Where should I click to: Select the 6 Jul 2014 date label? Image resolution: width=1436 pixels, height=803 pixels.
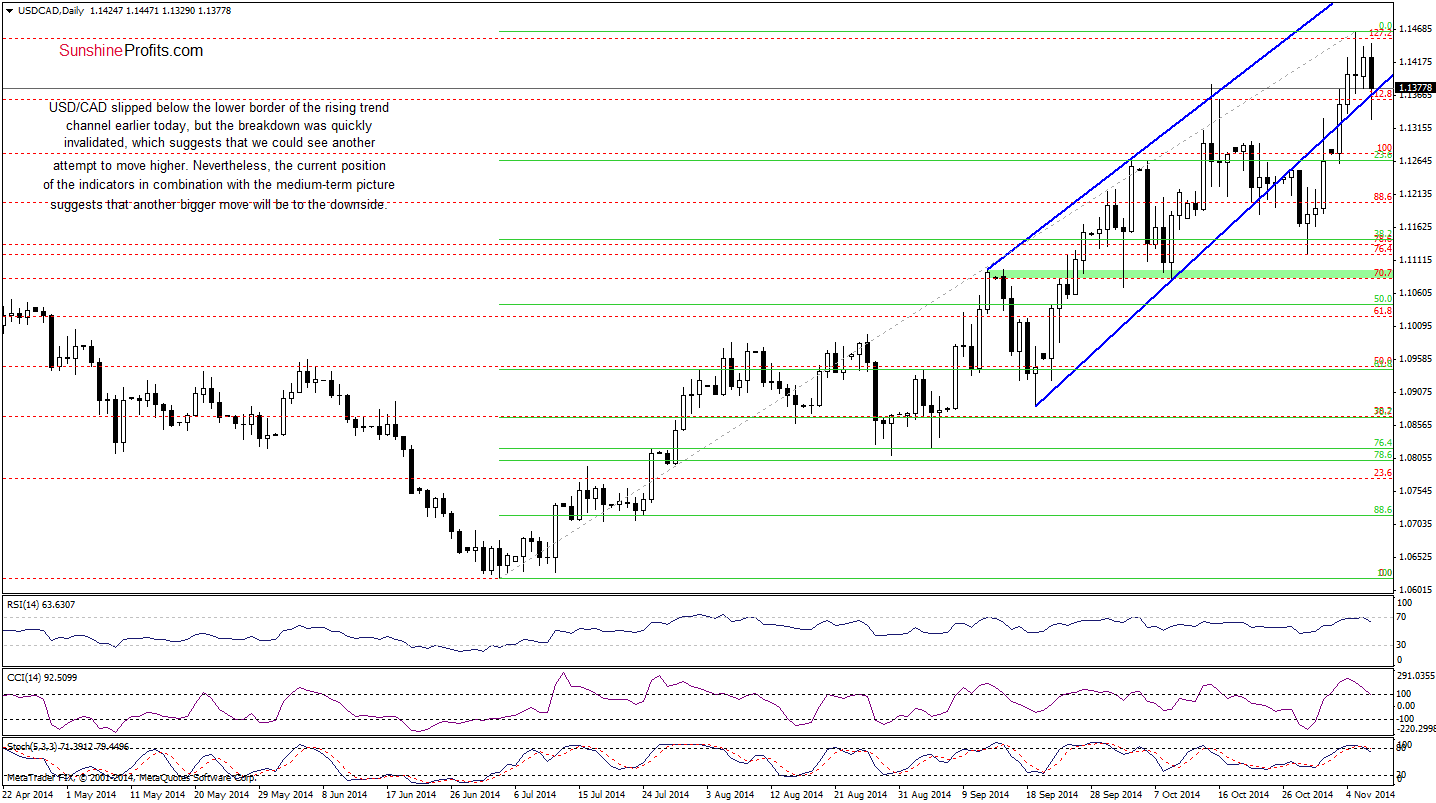click(536, 796)
